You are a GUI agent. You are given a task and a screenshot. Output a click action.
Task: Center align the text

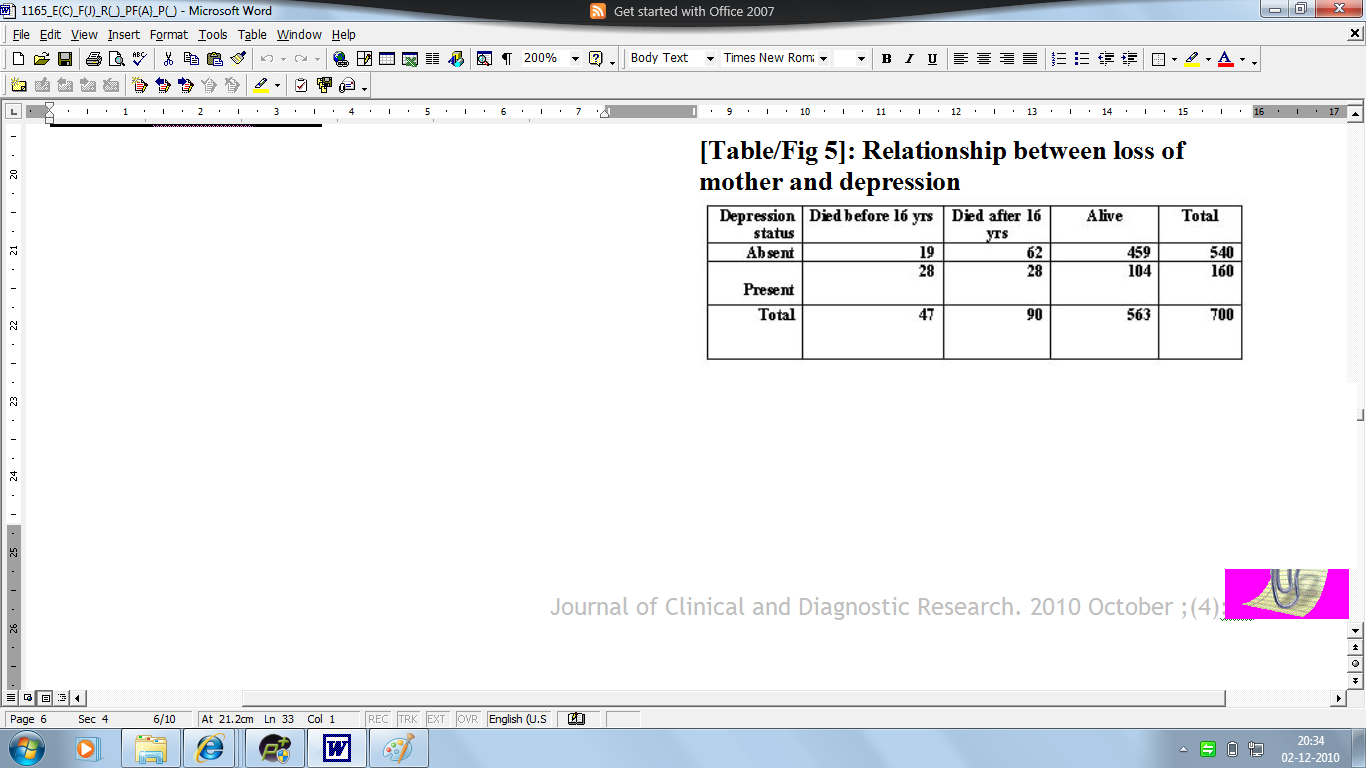click(x=984, y=59)
